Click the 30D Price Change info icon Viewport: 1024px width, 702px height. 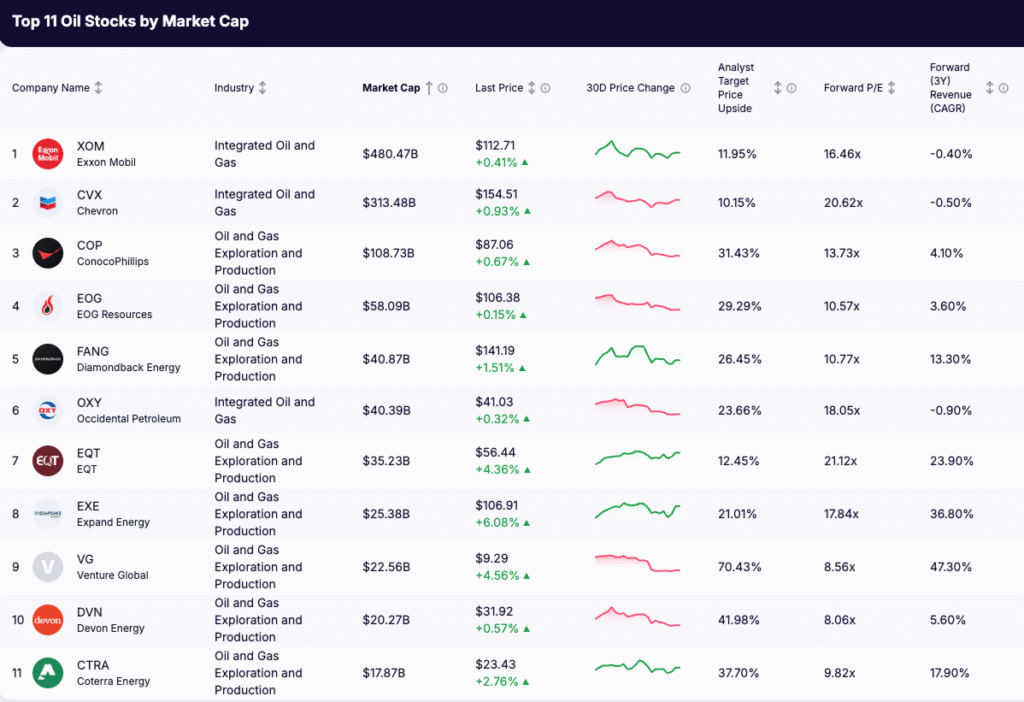(x=686, y=87)
